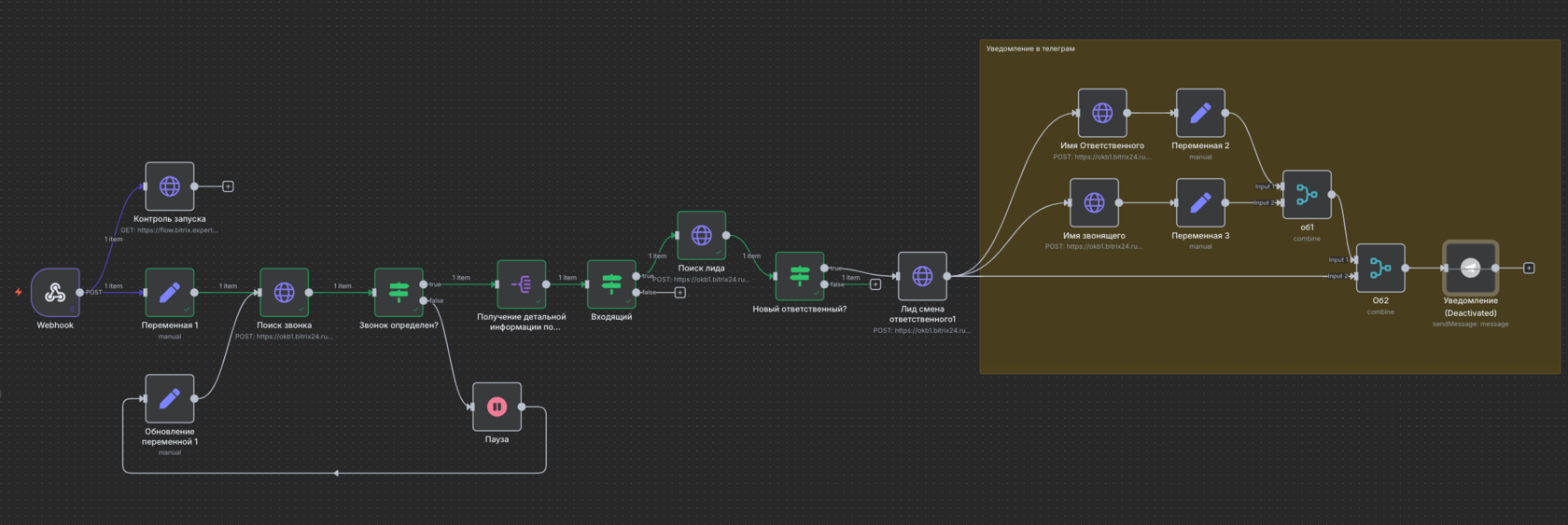Click the Контроль запуска node label
1568x525 pixels.
coord(170,219)
